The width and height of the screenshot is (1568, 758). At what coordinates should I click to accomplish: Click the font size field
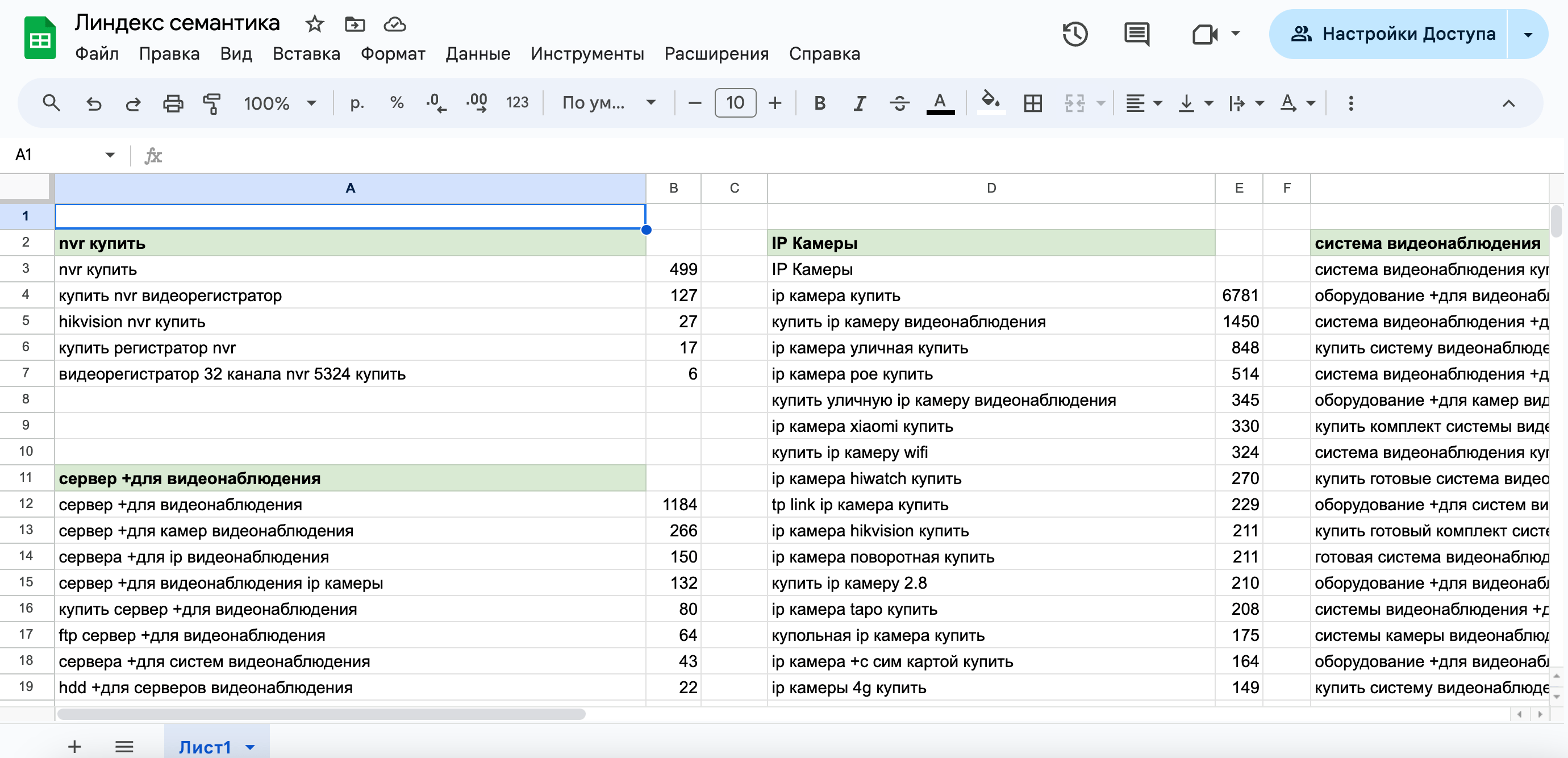(735, 103)
